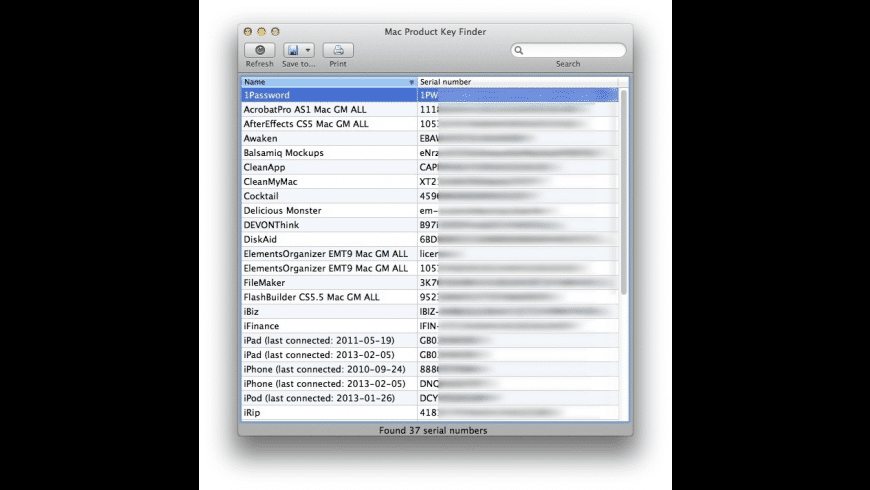The width and height of the screenshot is (870, 490).
Task: Select the Balsamiq Mockups row
Action: click(x=430, y=153)
